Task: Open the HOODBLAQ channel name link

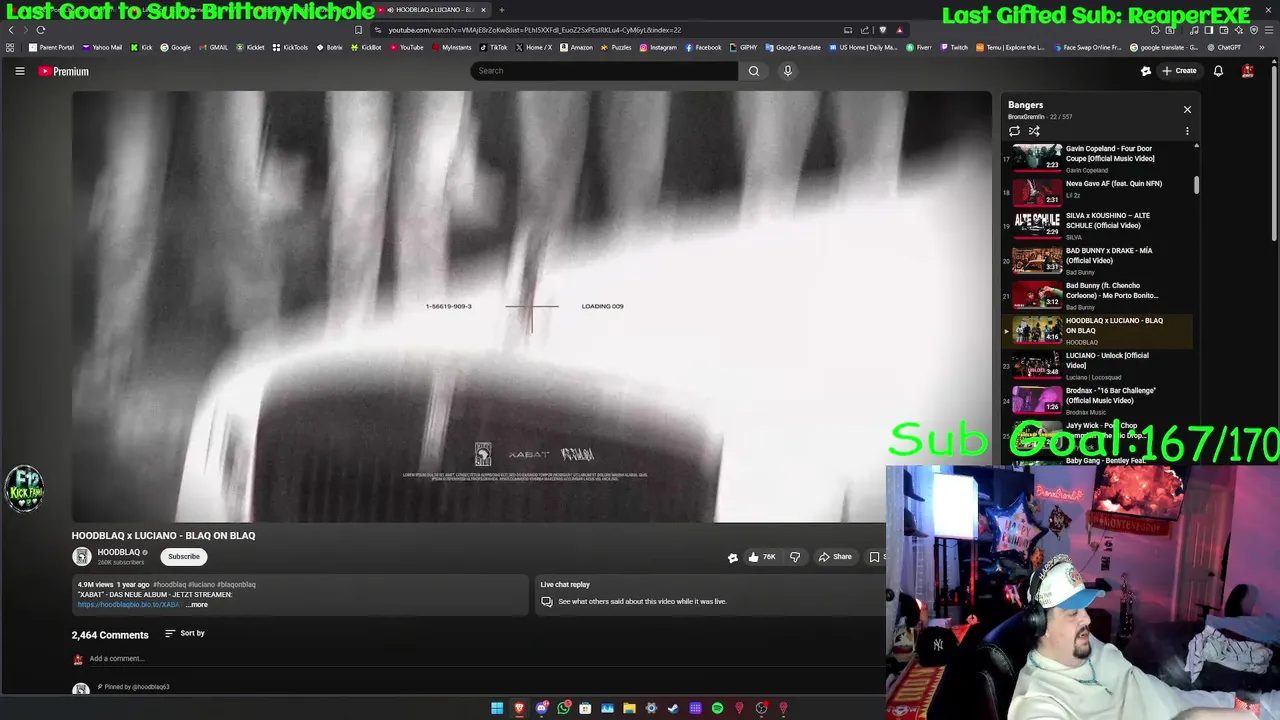Action: (118, 552)
